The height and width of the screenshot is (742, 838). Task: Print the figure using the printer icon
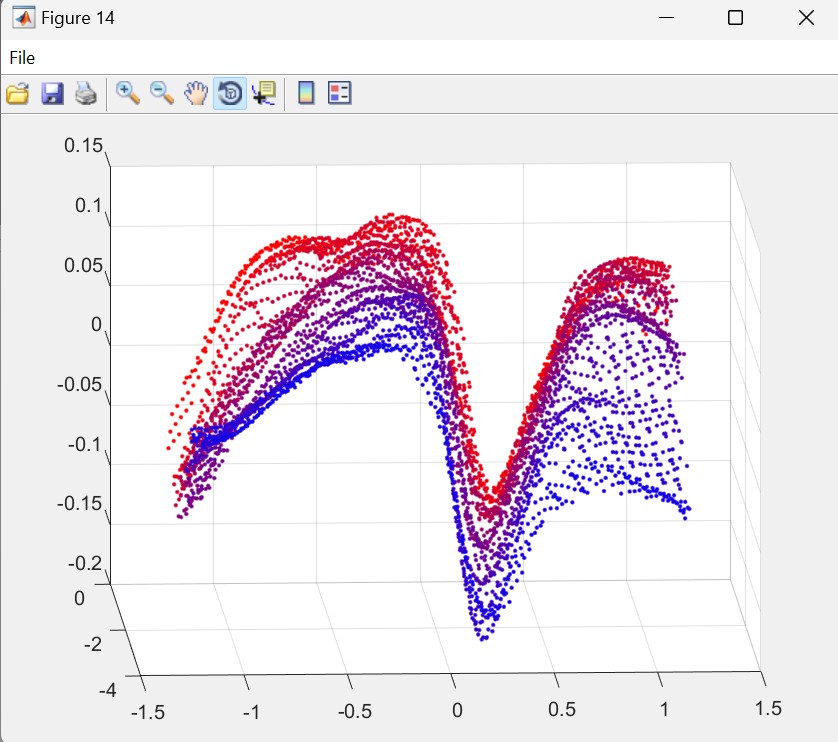pos(86,94)
